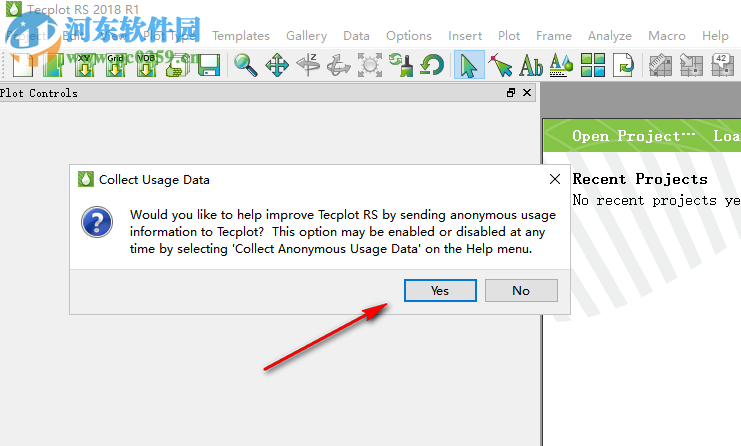Click the Open Project link
This screenshot has width=741, height=446.
point(633,136)
